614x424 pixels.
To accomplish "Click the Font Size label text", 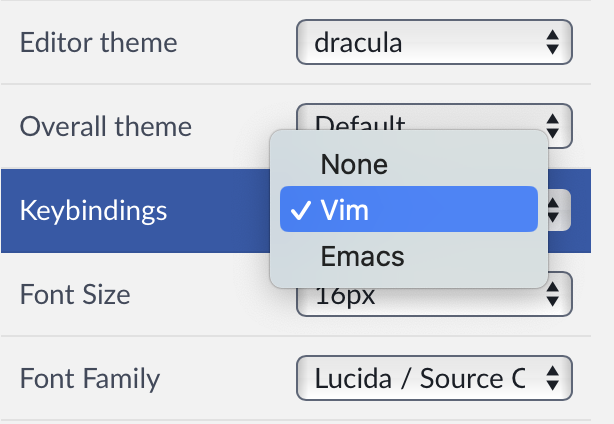I will click(75, 295).
